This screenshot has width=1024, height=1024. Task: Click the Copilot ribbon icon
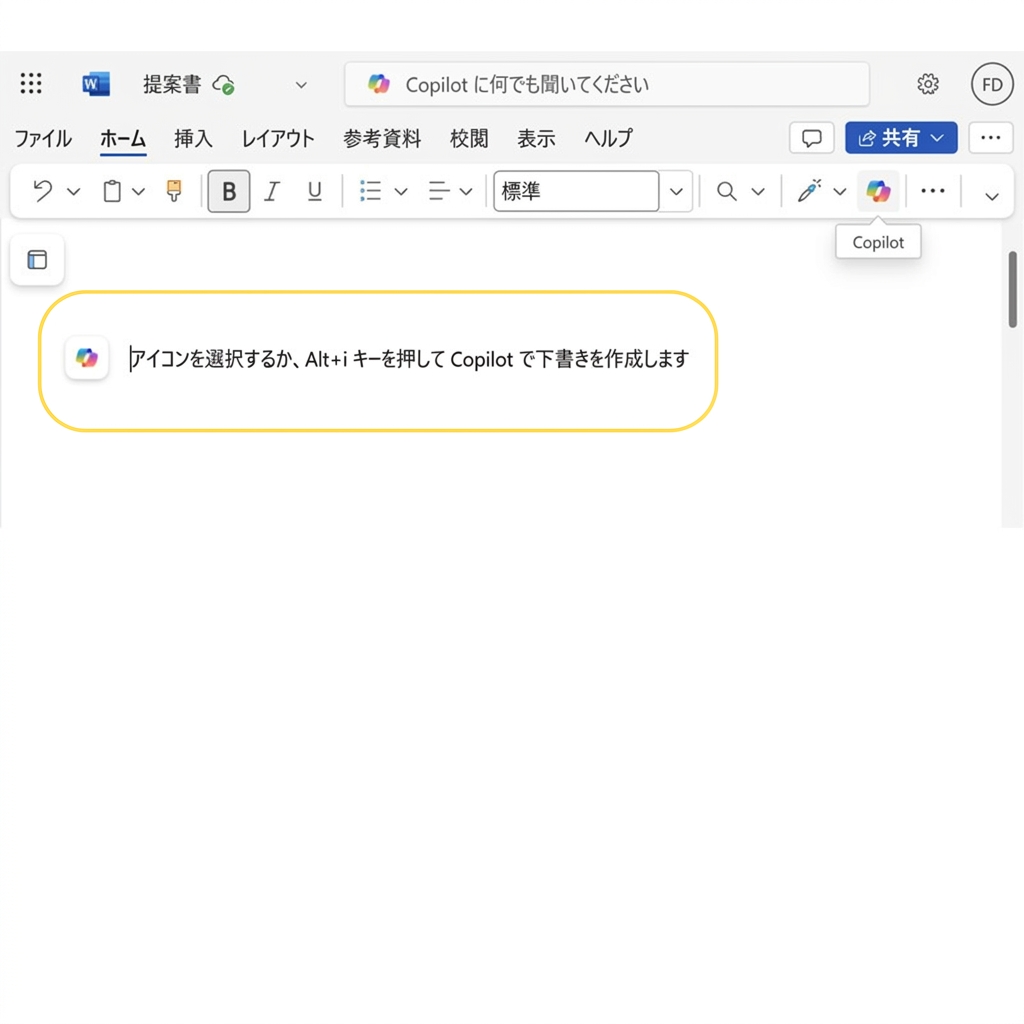pos(878,191)
